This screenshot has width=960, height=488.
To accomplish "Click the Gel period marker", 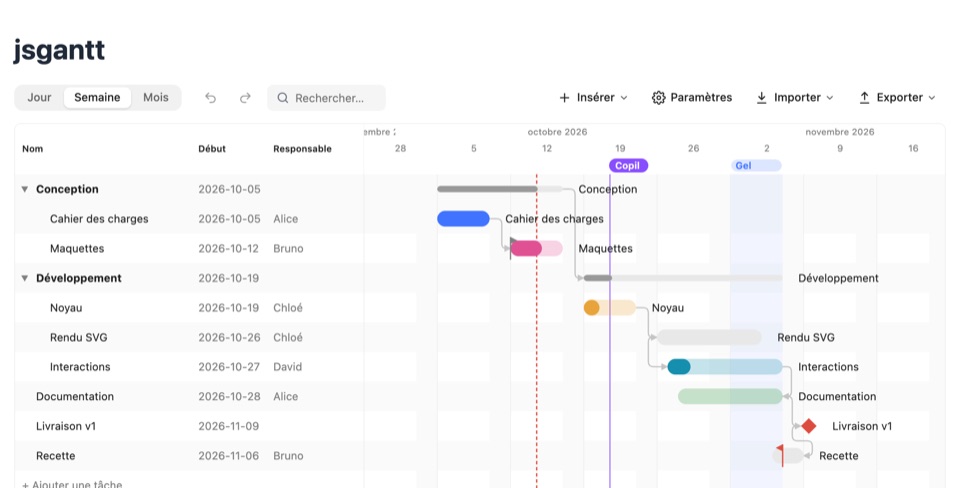I will 756,165.
